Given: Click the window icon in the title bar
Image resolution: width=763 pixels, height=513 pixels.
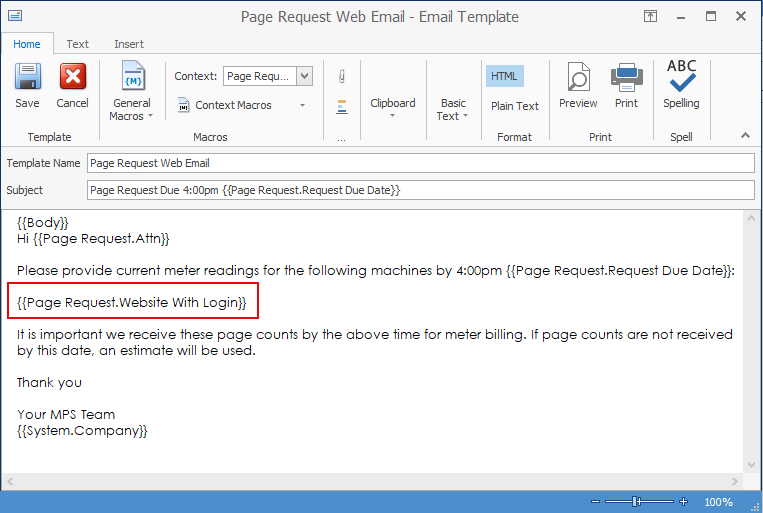Looking at the screenshot, I should (x=15, y=16).
